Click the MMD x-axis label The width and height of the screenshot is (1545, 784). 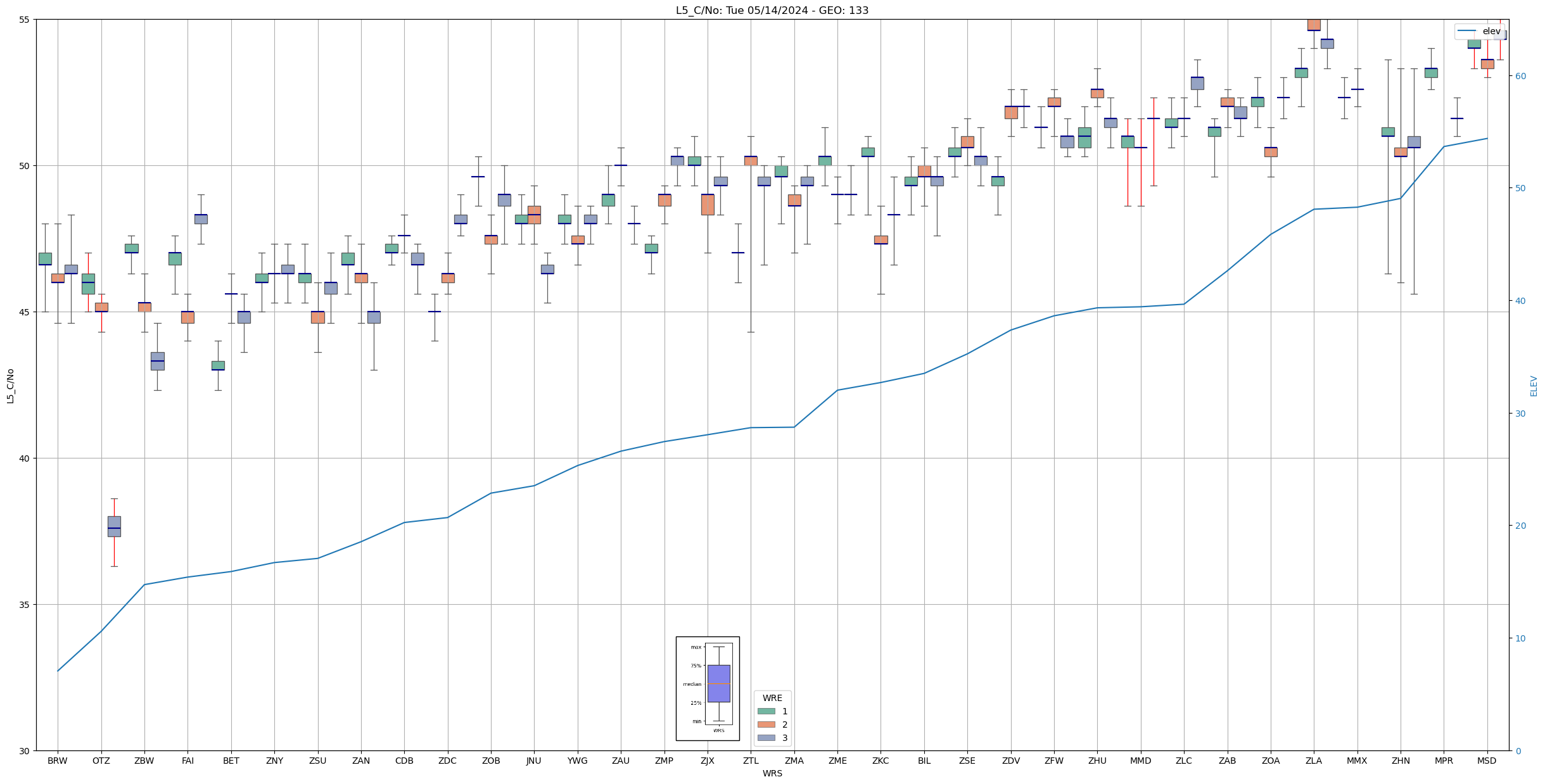click(x=1140, y=761)
